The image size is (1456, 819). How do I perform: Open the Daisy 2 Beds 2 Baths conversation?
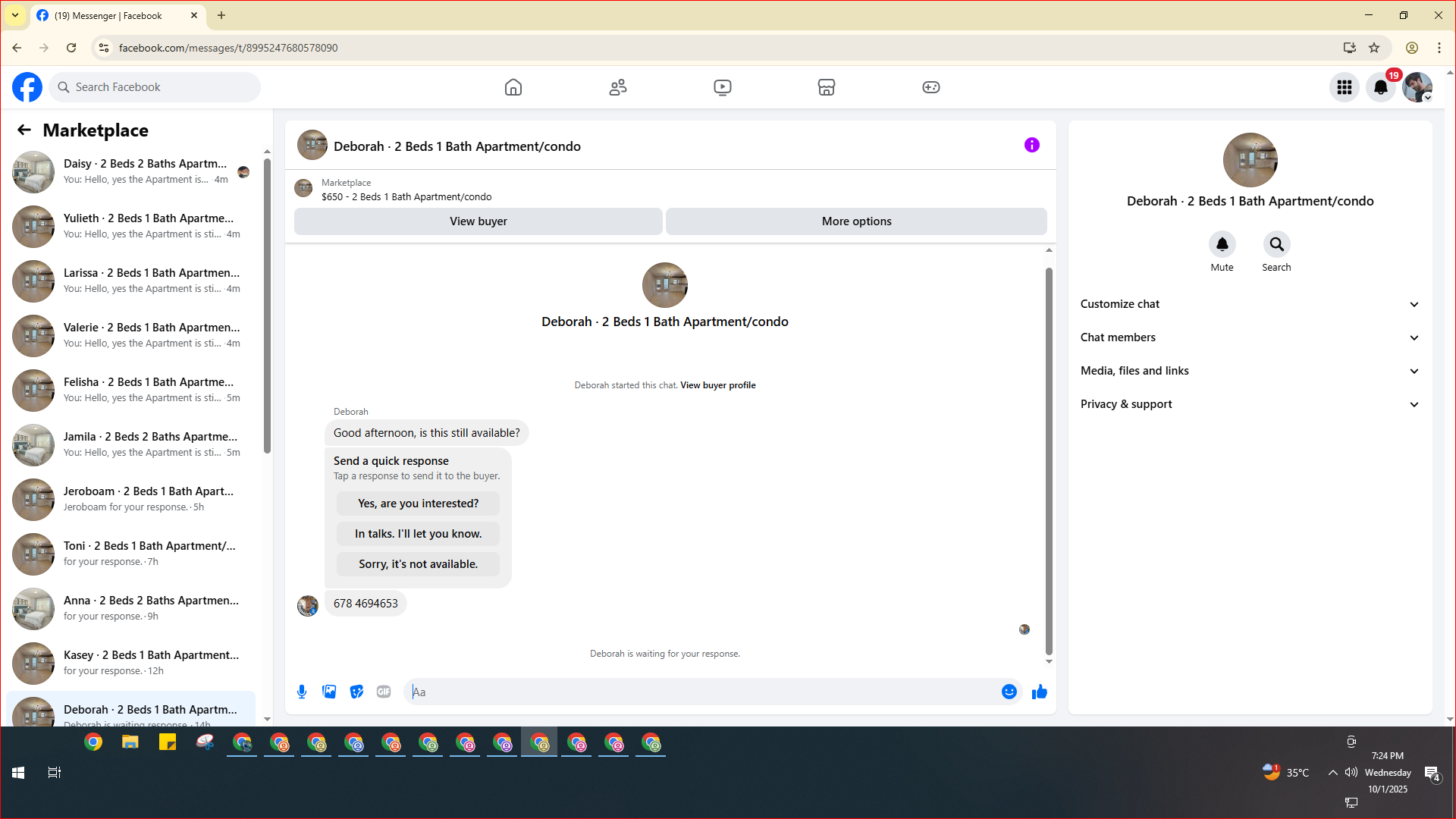pyautogui.click(x=131, y=172)
